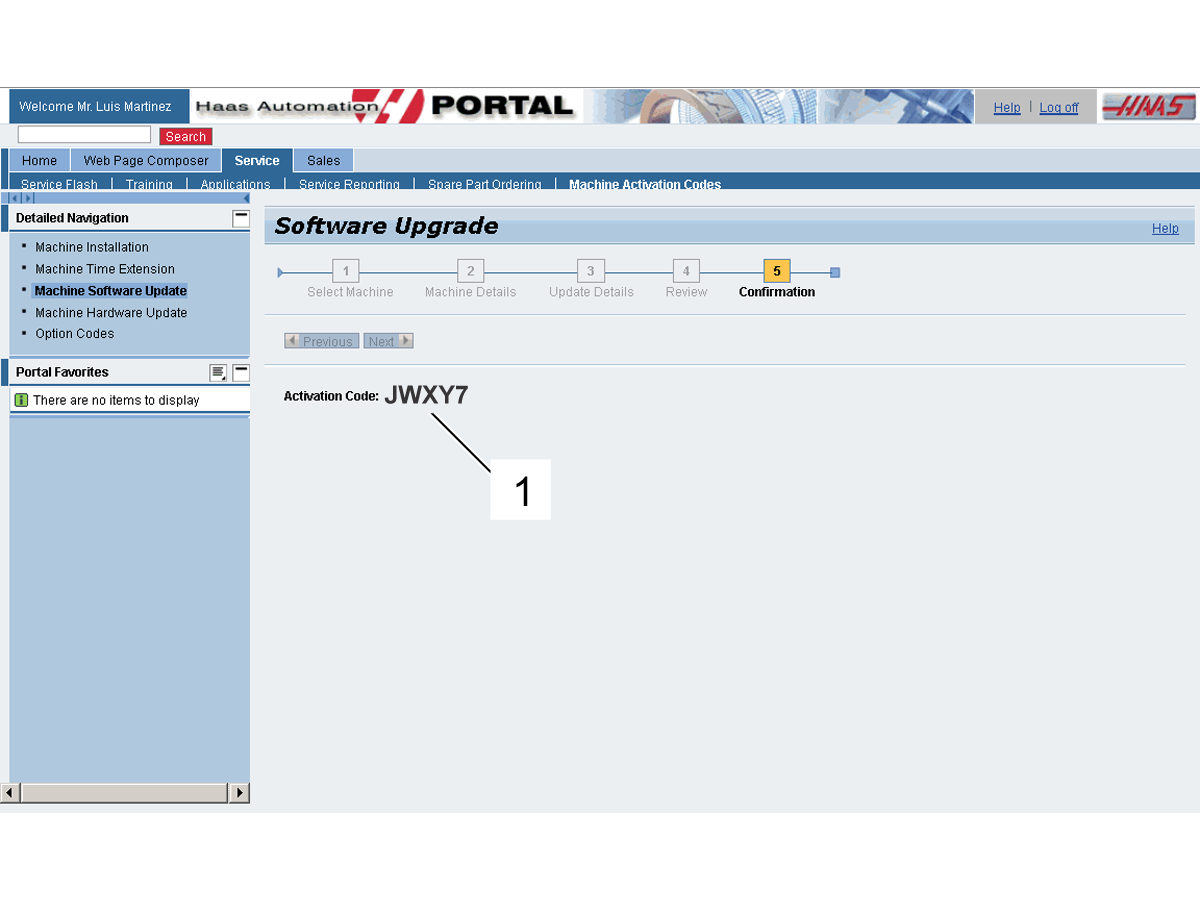Screen dimensions: 1200x900
Task: Open Machine Hardware Update in navigation
Action: 111,312
